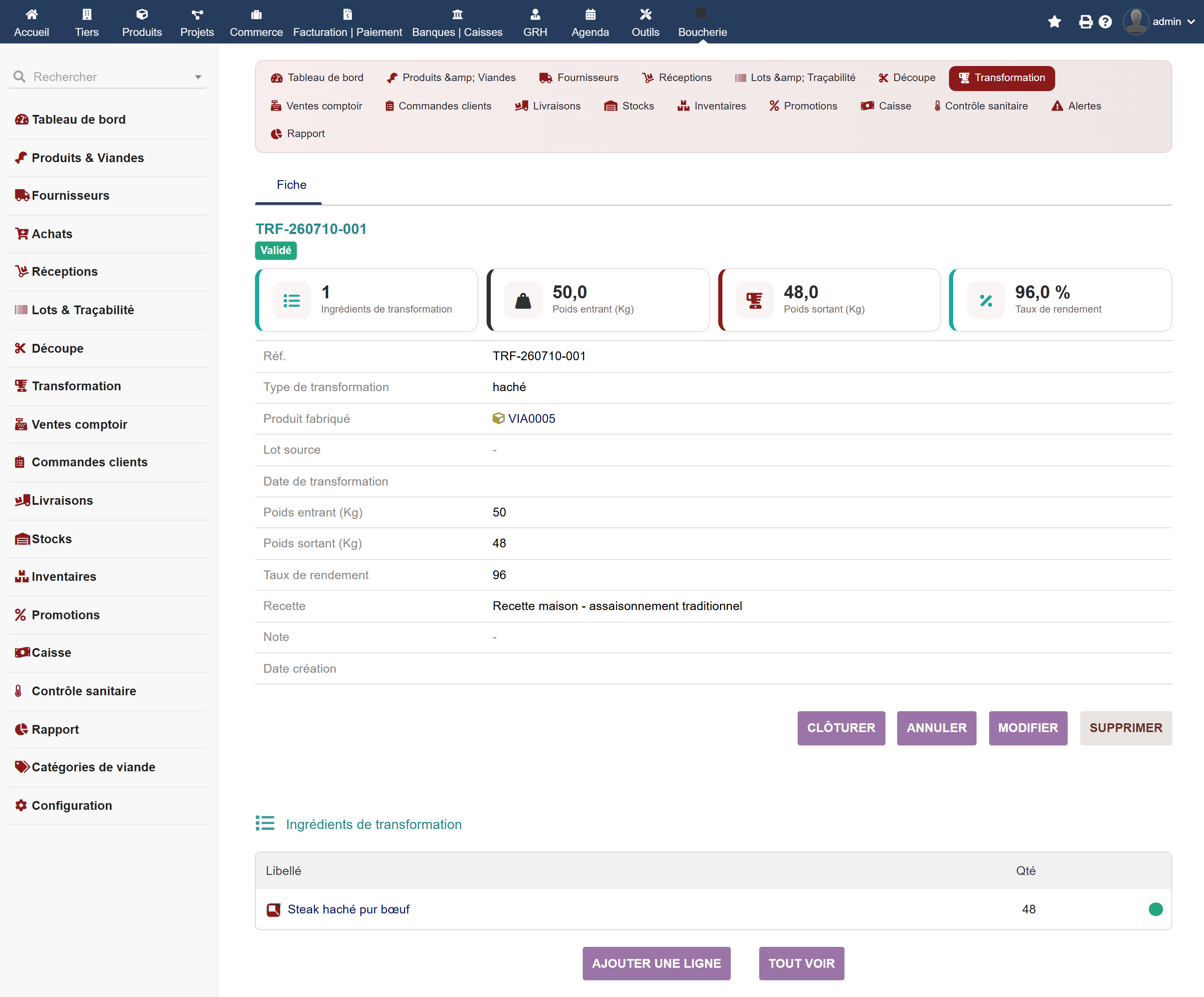The width and height of the screenshot is (1204, 997).
Task: Select the Fiche tab
Action: (291, 185)
